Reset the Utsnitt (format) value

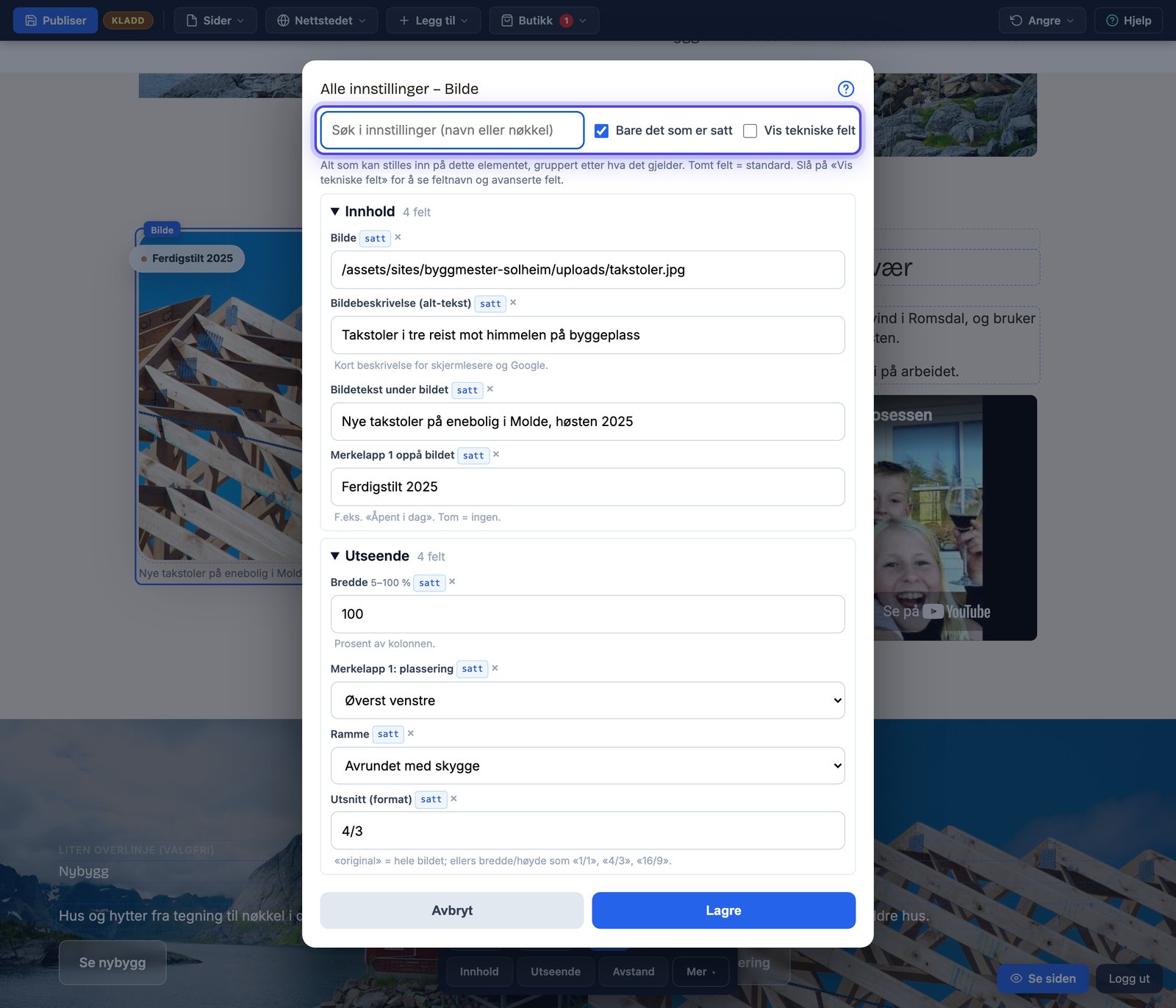(453, 799)
